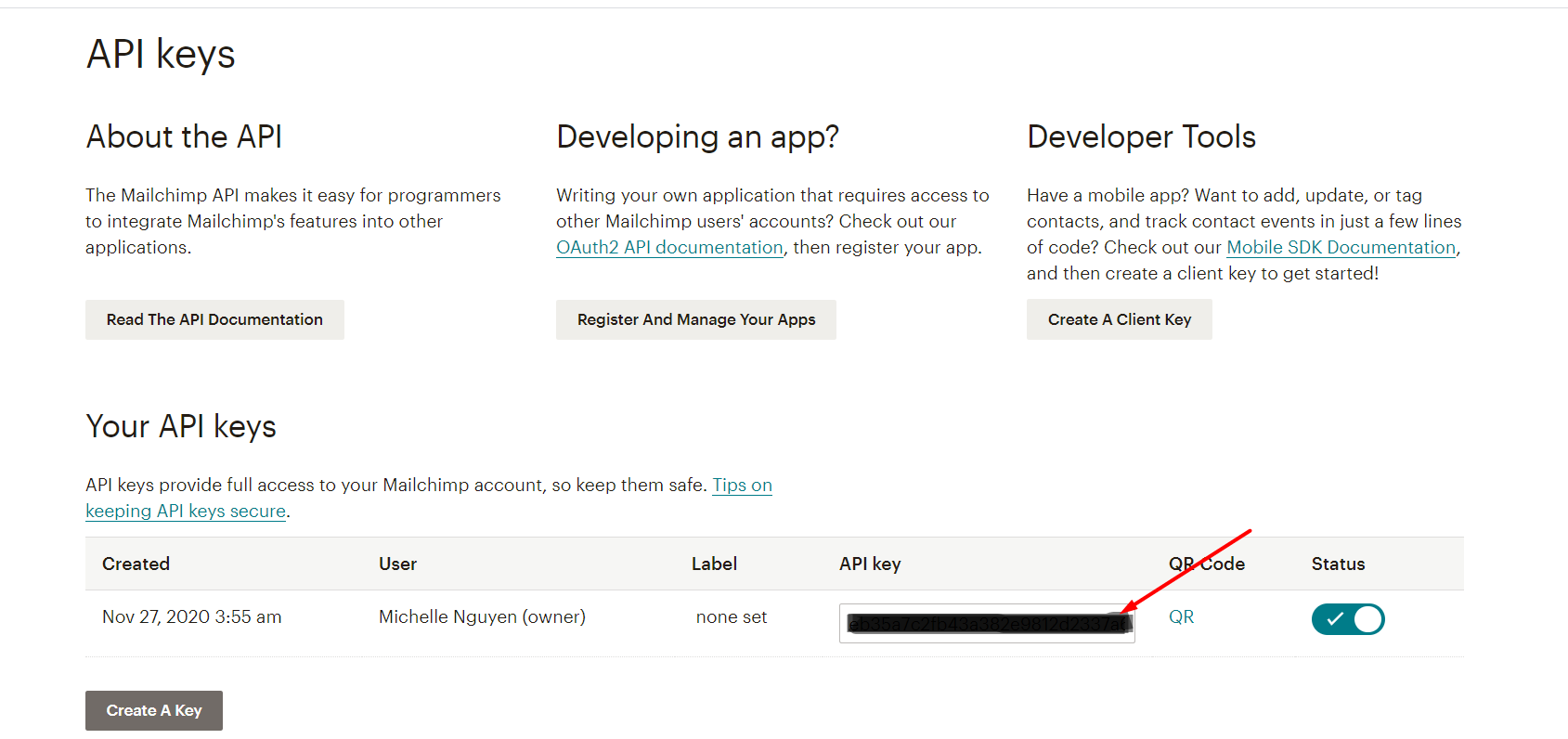Click the 'none set' label cell
1568x739 pixels.
coord(732,616)
